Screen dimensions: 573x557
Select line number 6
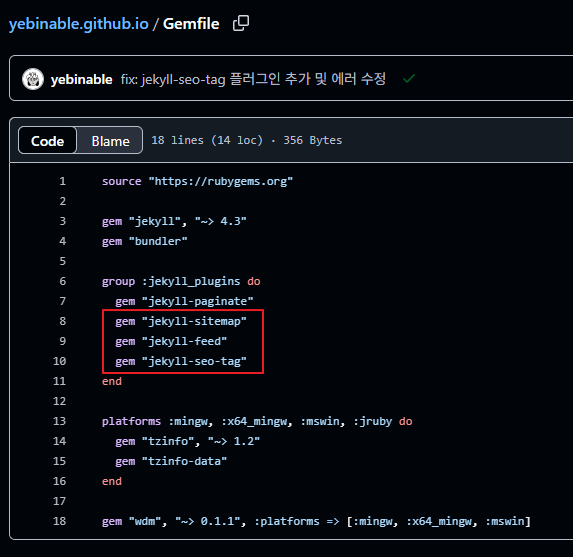pos(62,281)
